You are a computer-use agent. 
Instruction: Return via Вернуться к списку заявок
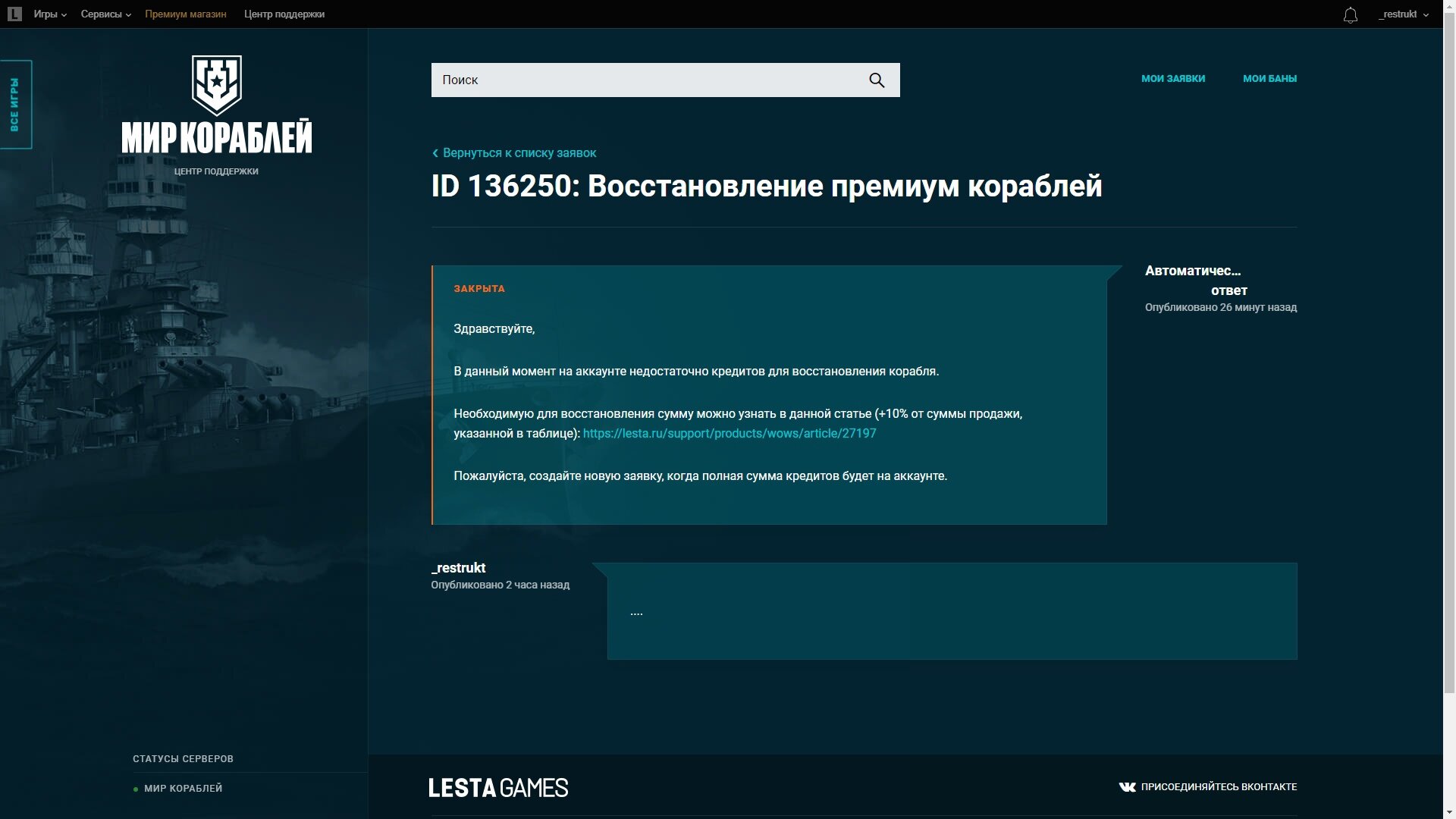514,153
